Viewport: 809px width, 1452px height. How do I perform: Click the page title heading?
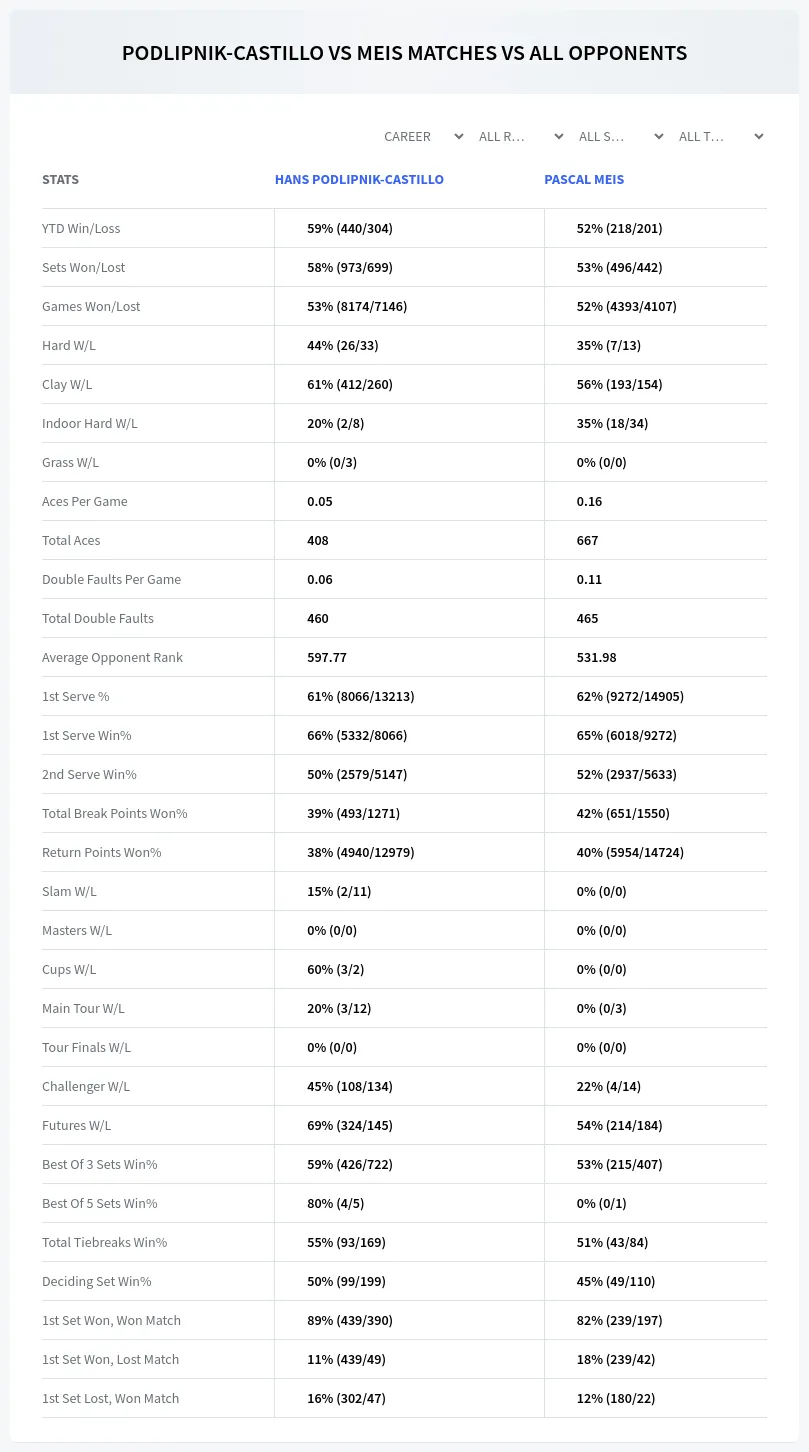[x=404, y=53]
